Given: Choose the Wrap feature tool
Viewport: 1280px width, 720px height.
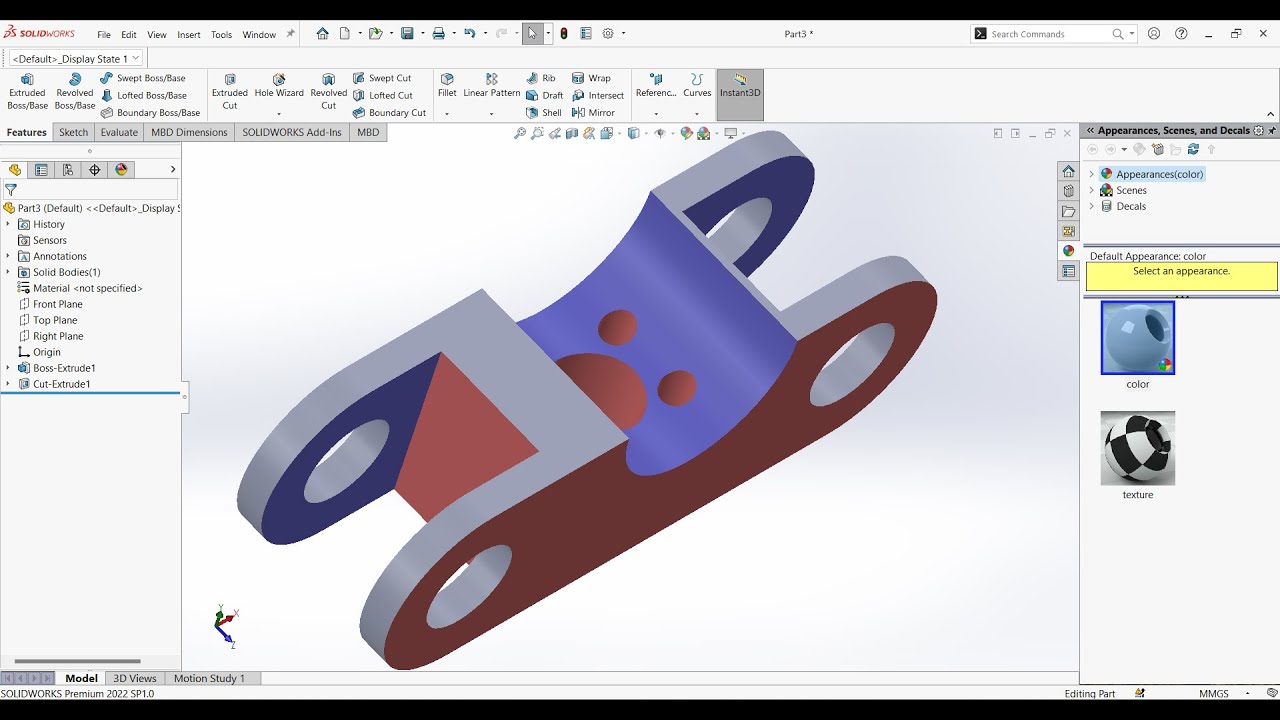Looking at the screenshot, I should pyautogui.click(x=591, y=78).
